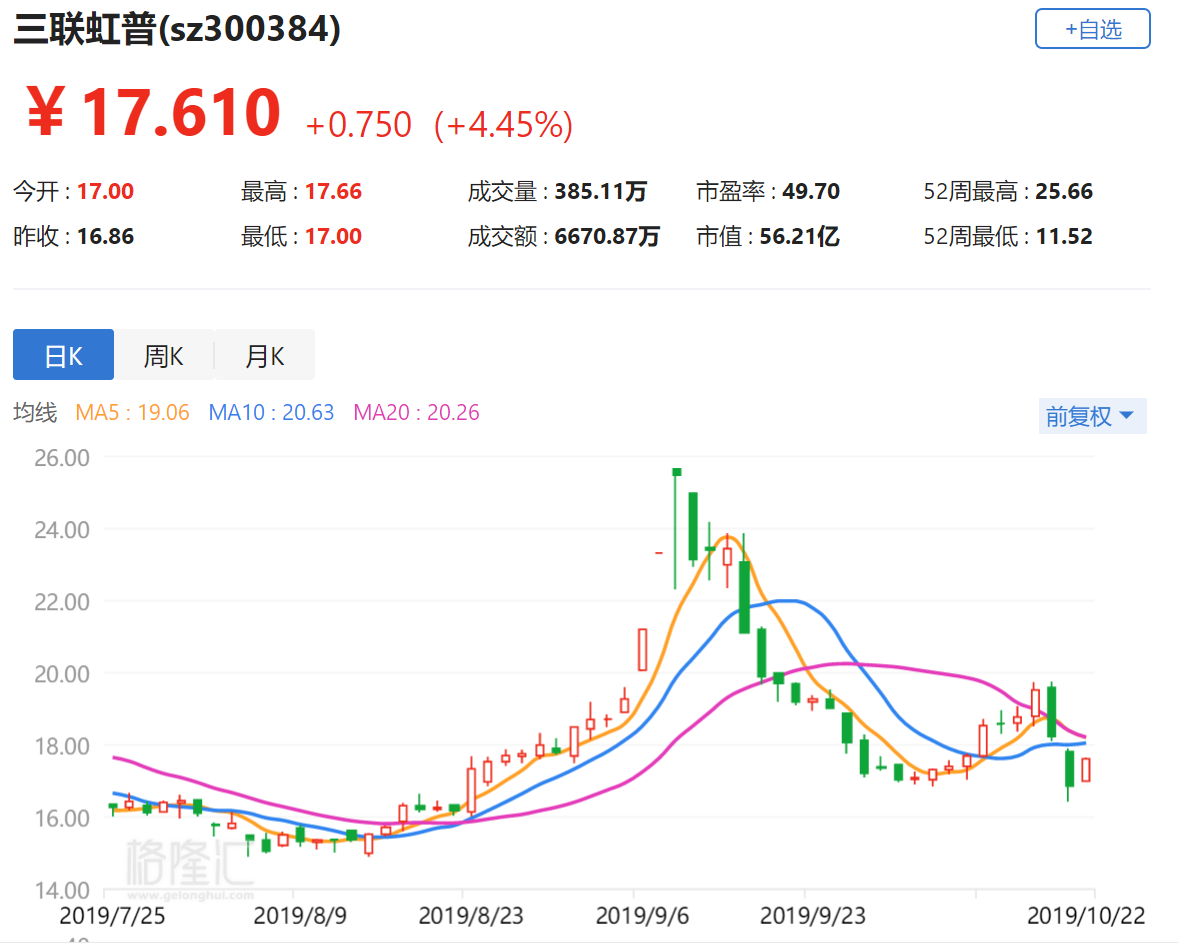
Task: Click the 16.00 y-axis label
Action: tap(62, 818)
